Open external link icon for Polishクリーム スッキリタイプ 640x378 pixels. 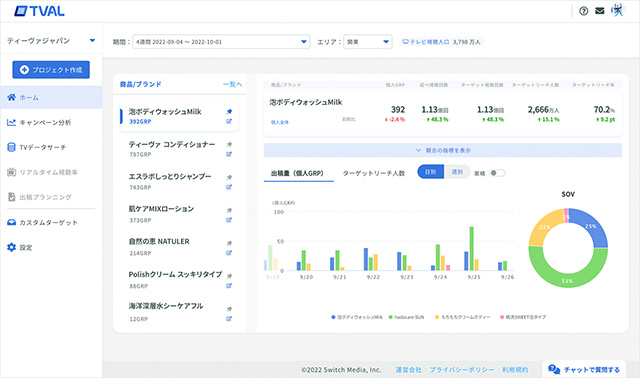[229, 286]
